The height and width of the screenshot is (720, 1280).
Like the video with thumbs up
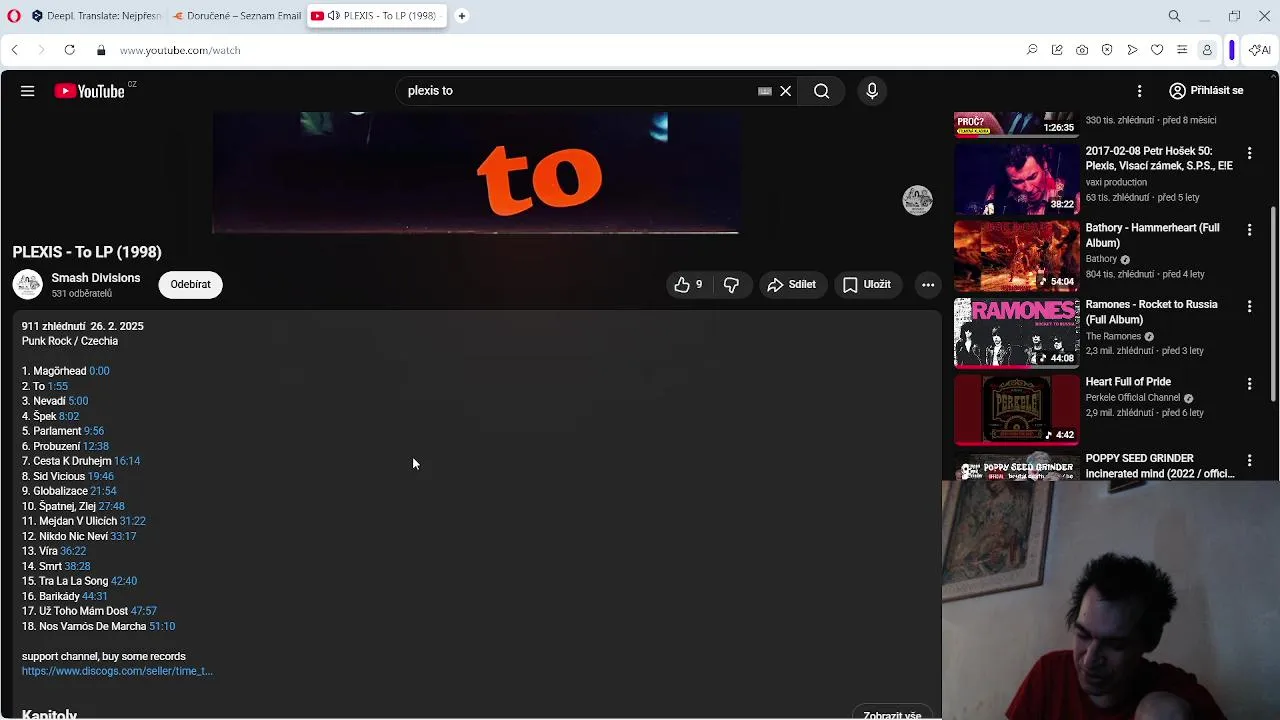[x=688, y=285]
